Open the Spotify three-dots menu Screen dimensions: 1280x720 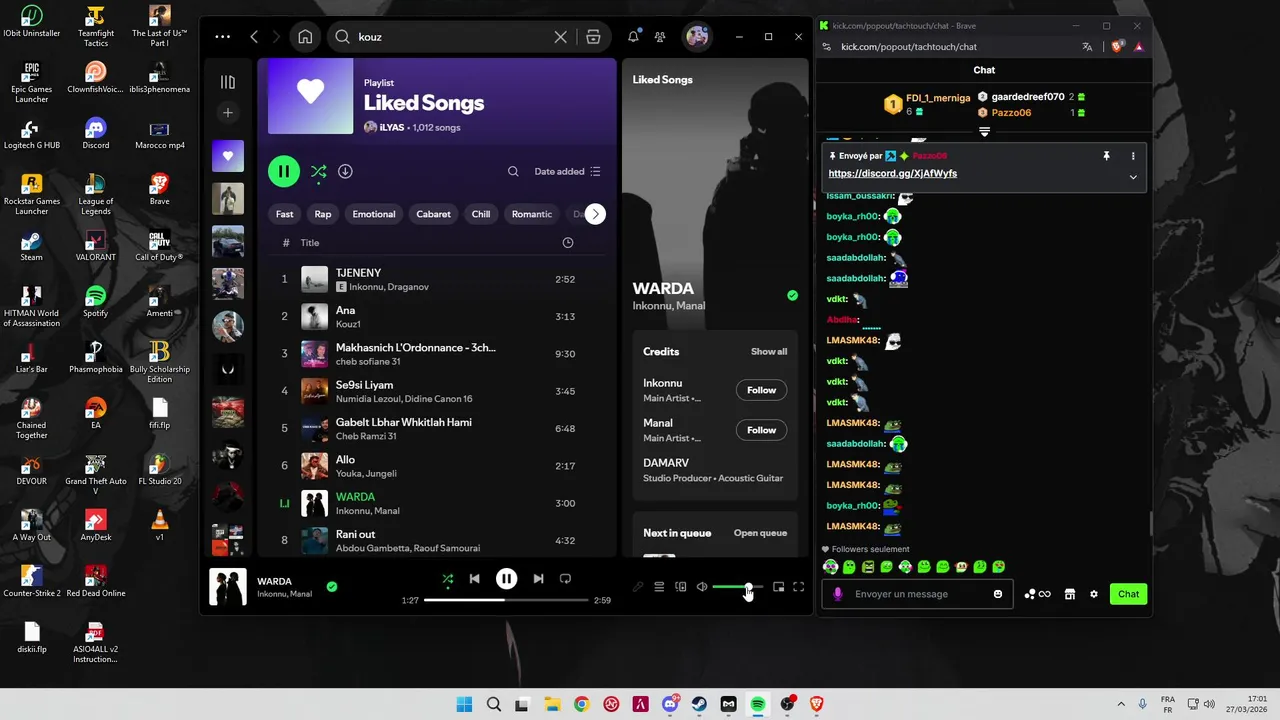pos(222,37)
